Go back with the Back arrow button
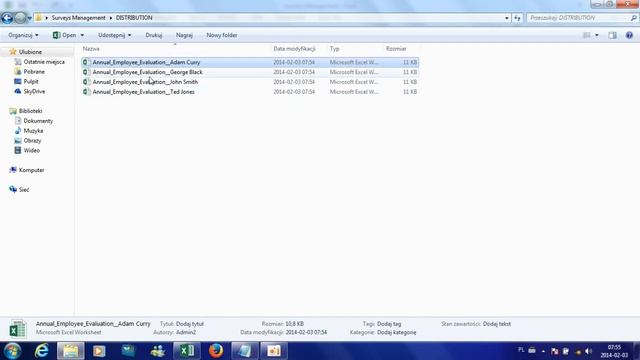The width and height of the screenshot is (640, 360). click(7, 18)
